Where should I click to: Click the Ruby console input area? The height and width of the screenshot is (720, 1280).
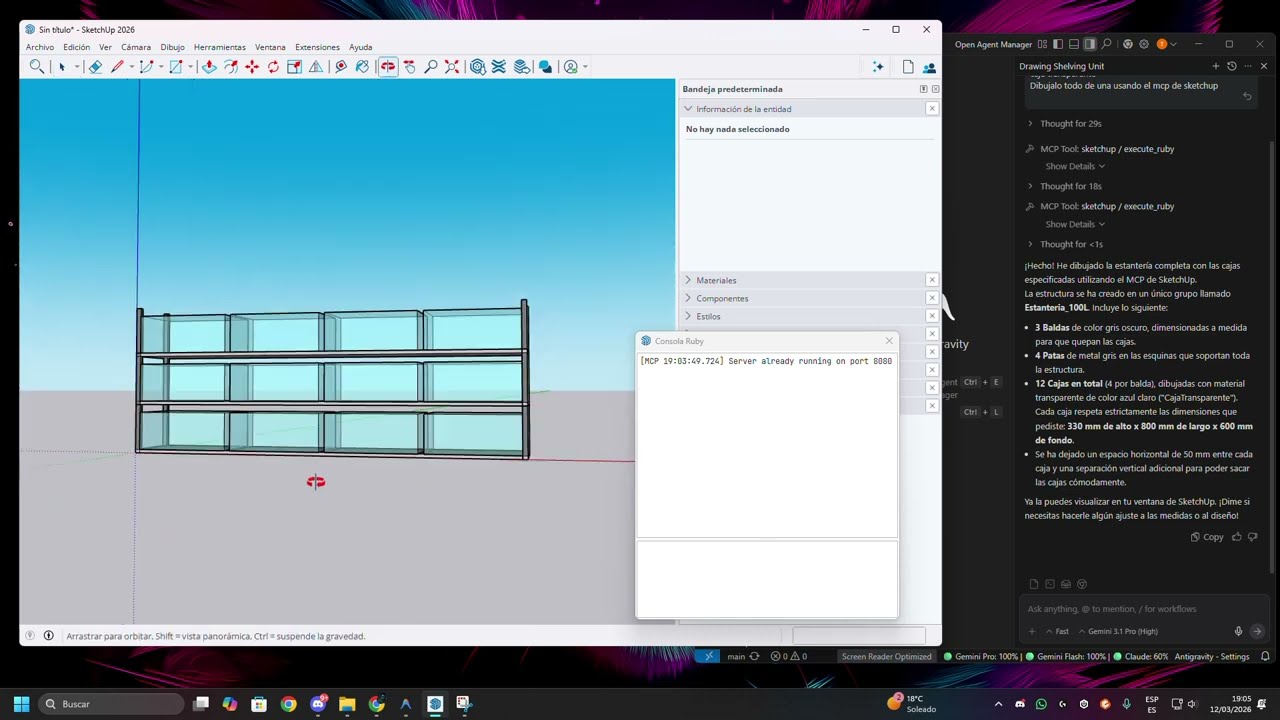(767, 579)
